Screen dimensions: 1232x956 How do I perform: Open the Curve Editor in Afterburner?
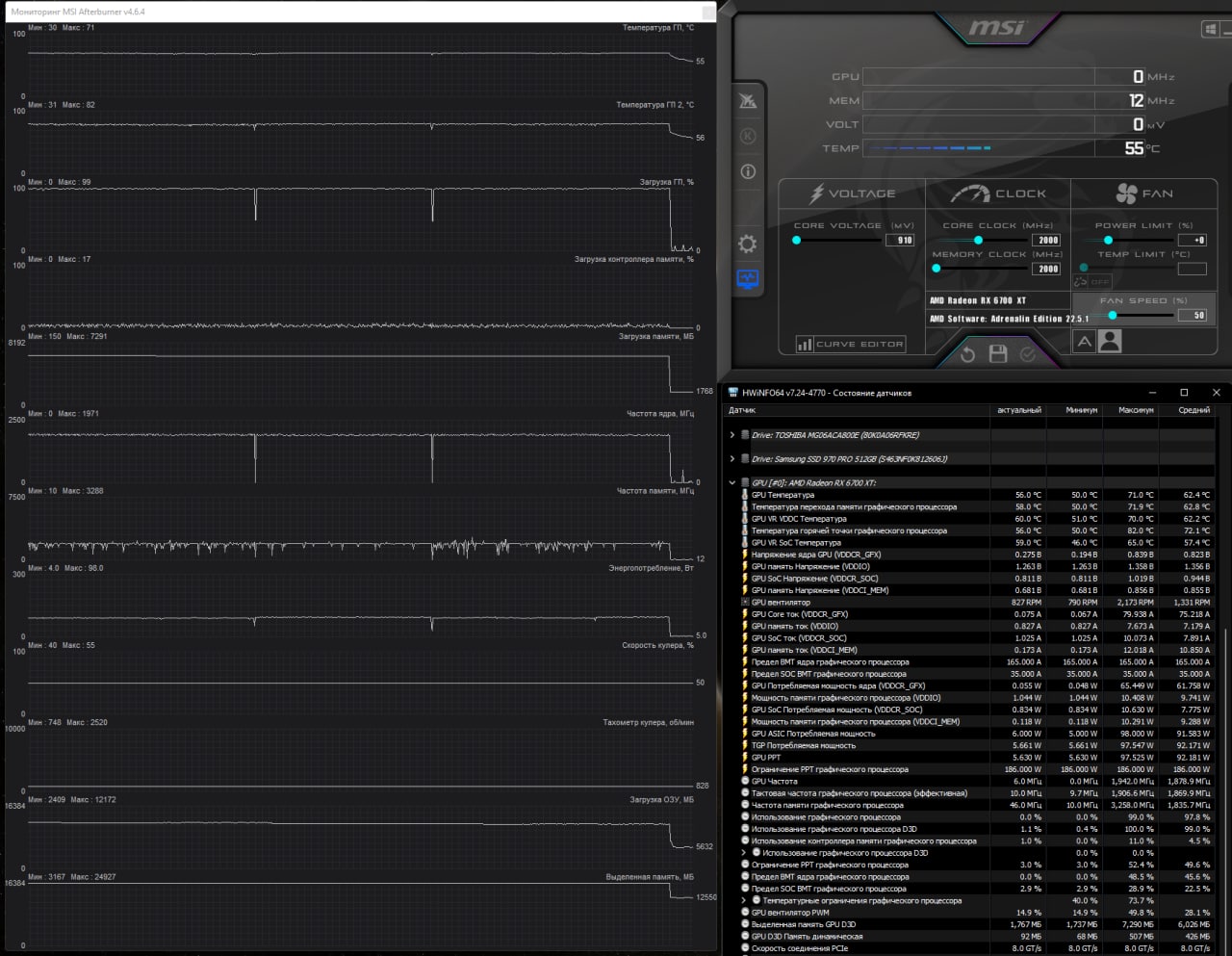[x=851, y=344]
